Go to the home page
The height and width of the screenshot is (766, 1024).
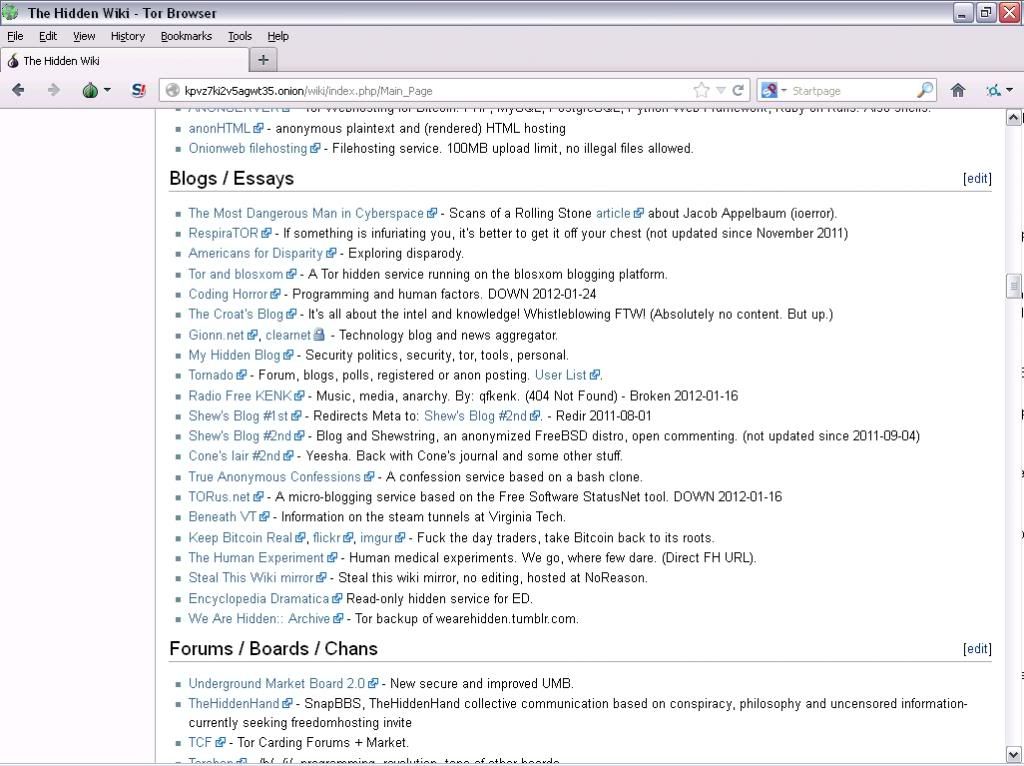tap(958, 90)
